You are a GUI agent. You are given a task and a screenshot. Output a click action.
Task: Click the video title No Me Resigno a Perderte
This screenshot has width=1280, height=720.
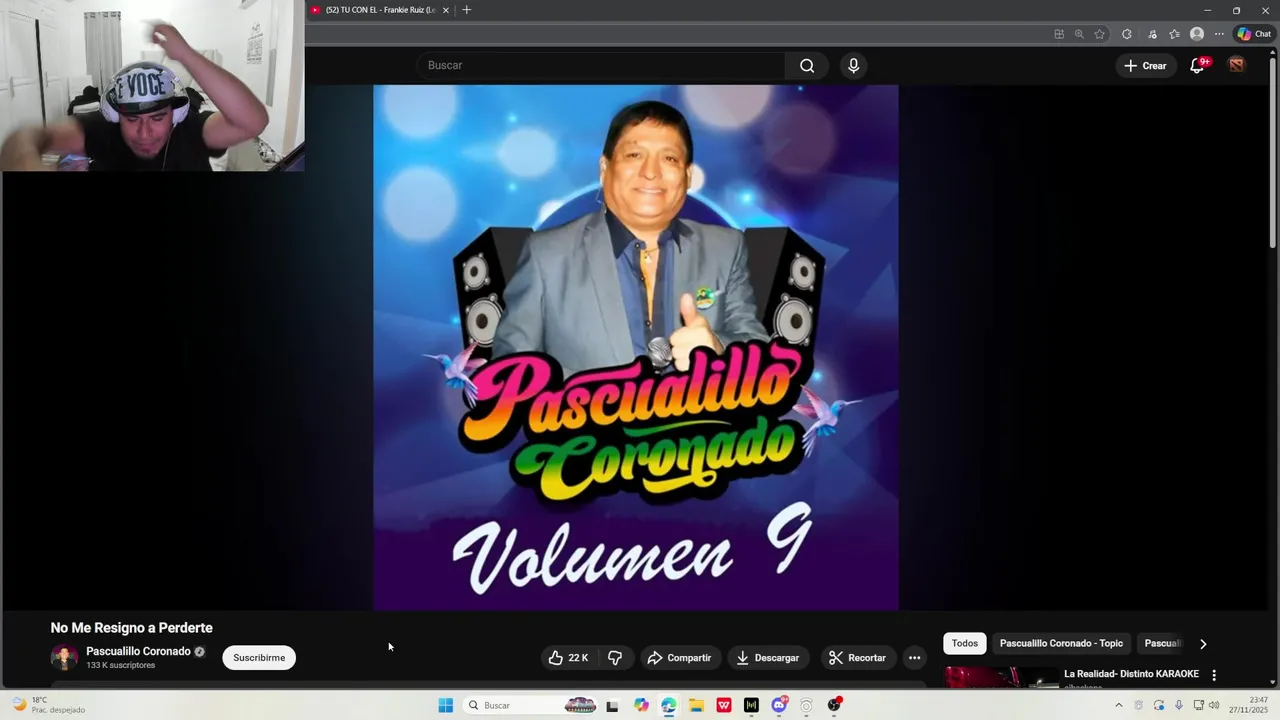132,628
